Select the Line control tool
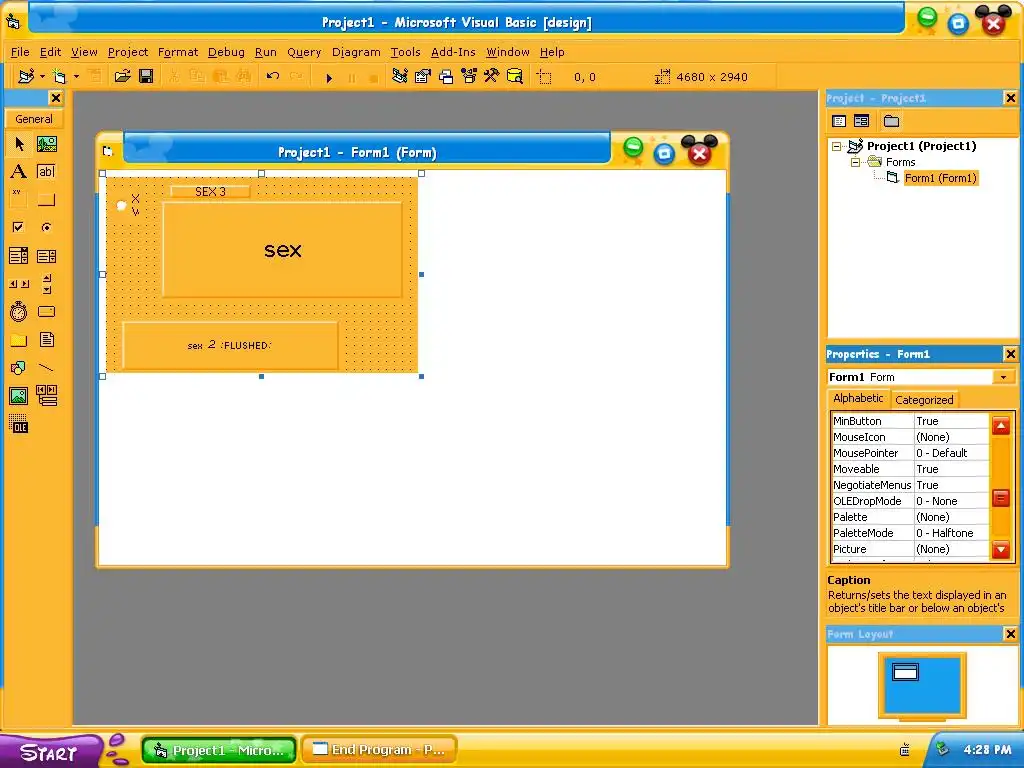Image resolution: width=1024 pixels, height=768 pixels. point(46,368)
